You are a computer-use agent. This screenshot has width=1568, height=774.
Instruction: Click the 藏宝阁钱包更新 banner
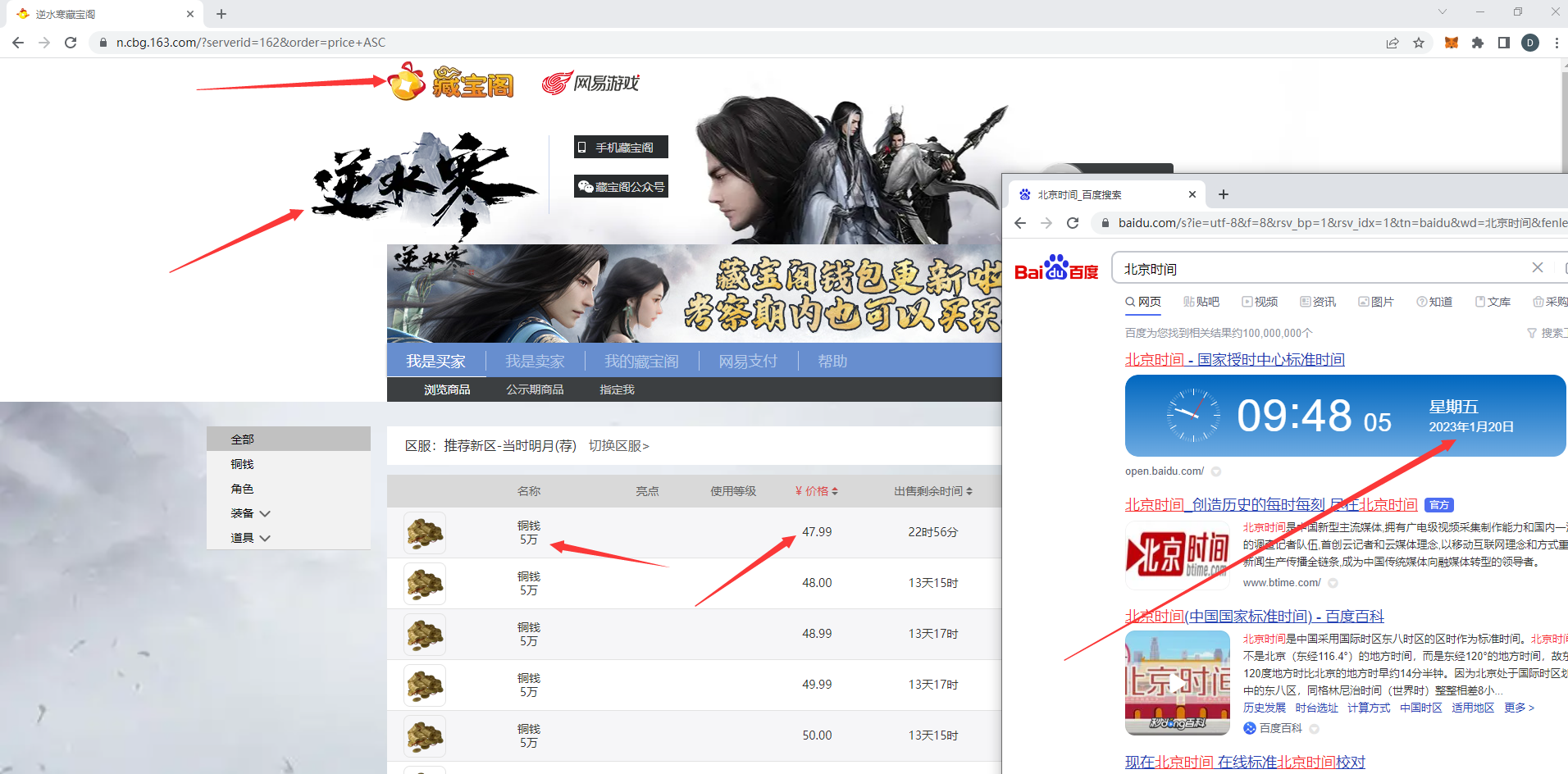695,294
